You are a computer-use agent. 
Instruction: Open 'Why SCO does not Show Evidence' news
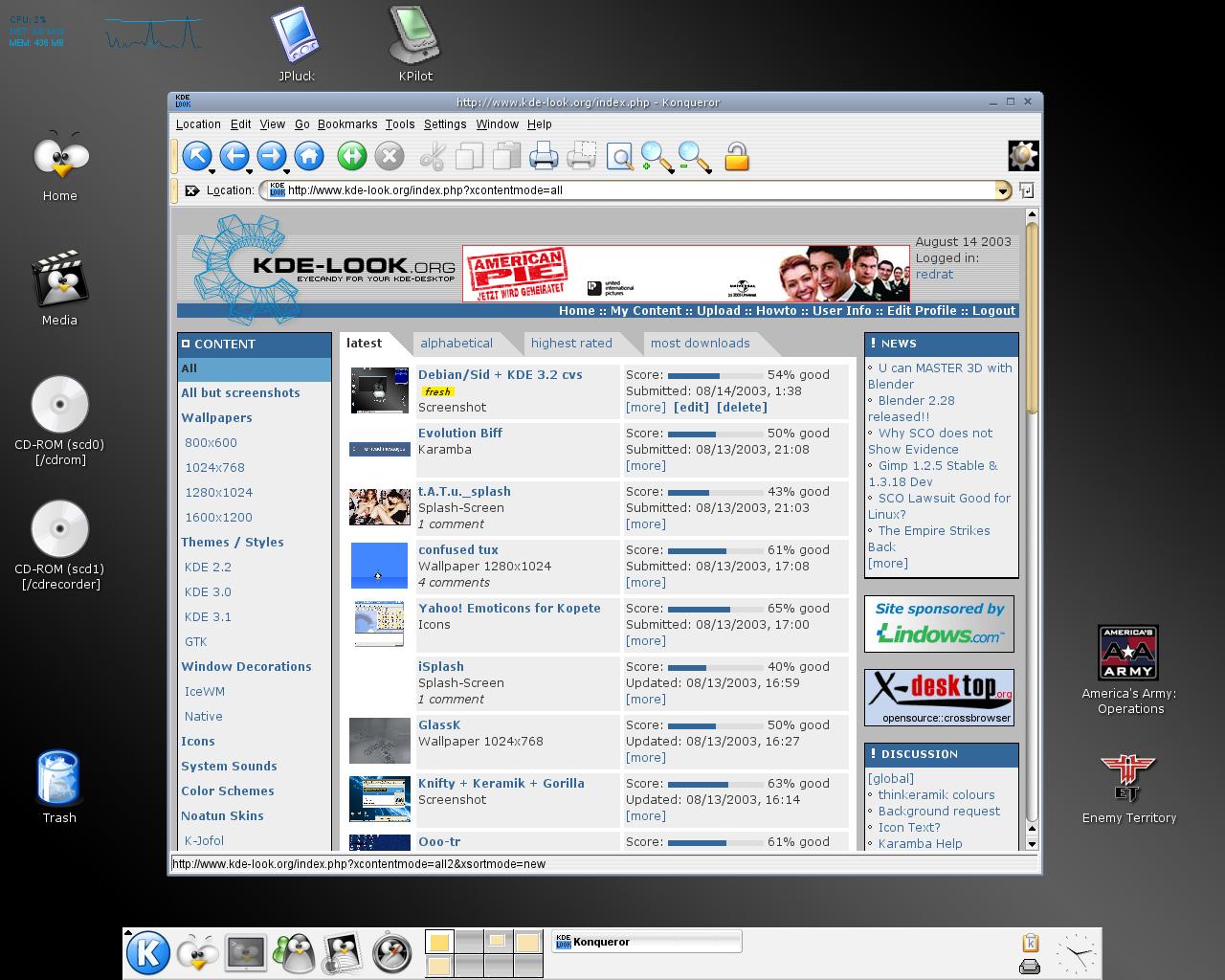(930, 441)
